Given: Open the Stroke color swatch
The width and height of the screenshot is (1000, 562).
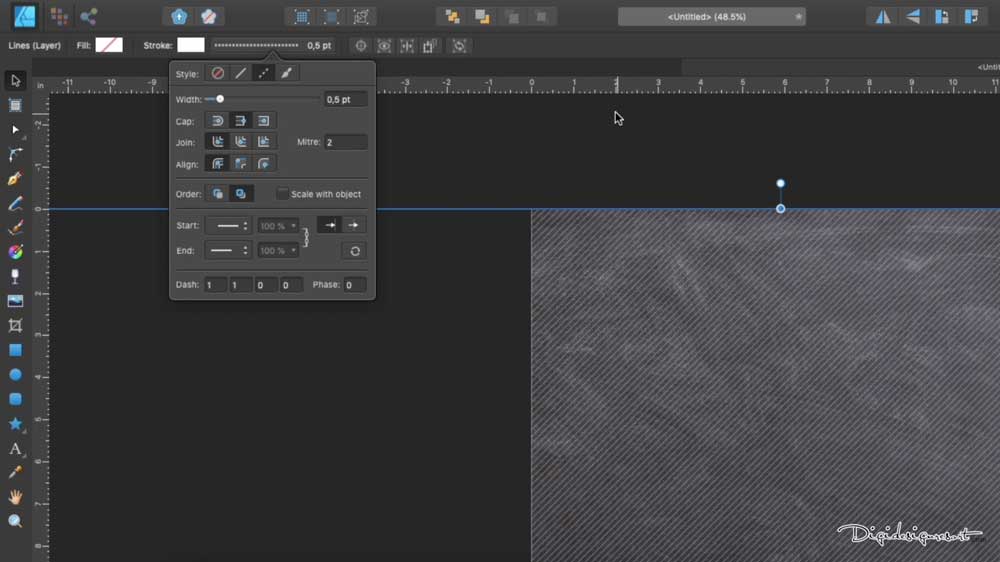Looking at the screenshot, I should pos(191,45).
